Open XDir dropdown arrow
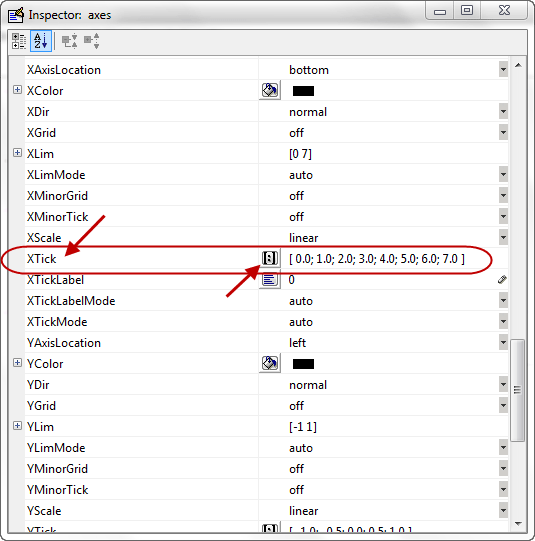 click(x=503, y=111)
